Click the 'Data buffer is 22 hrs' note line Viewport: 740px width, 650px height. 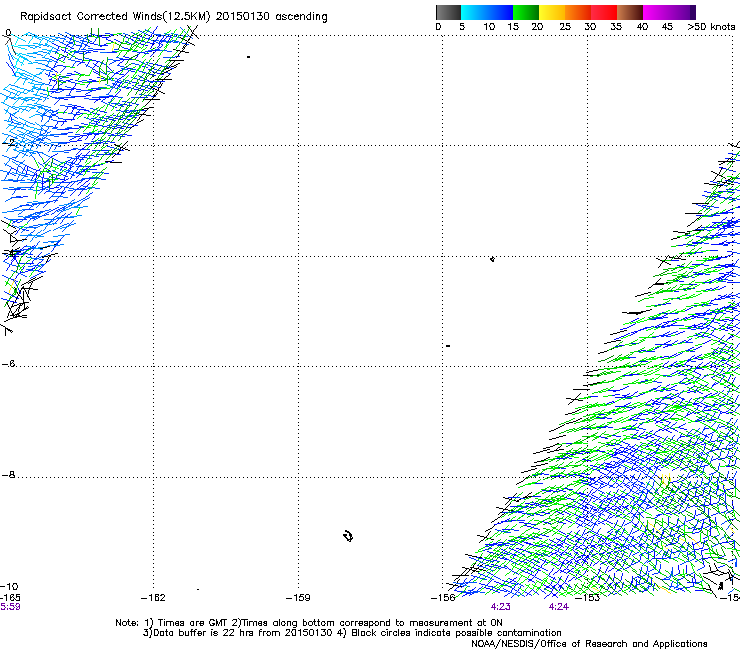352,633
